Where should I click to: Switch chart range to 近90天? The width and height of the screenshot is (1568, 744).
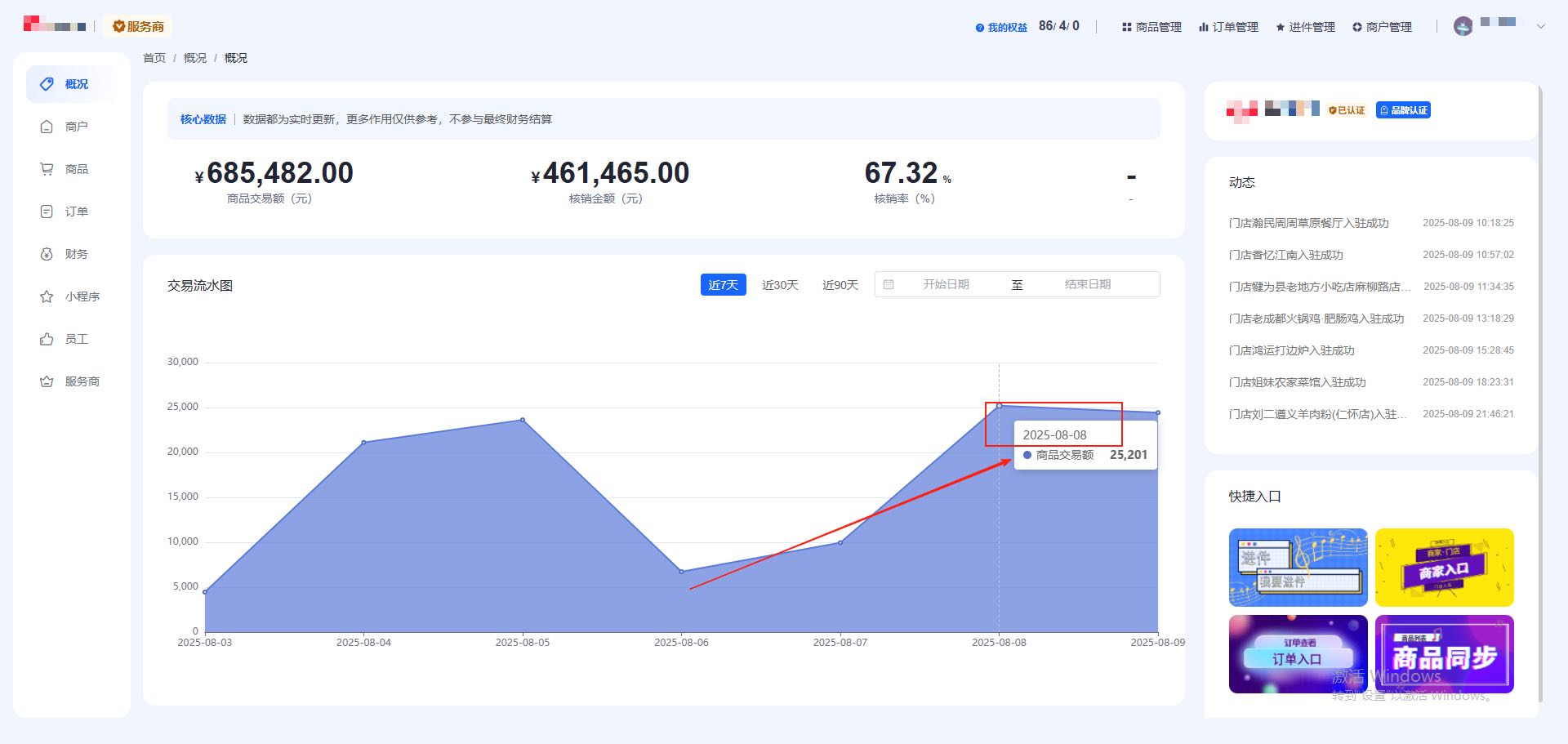[840, 284]
